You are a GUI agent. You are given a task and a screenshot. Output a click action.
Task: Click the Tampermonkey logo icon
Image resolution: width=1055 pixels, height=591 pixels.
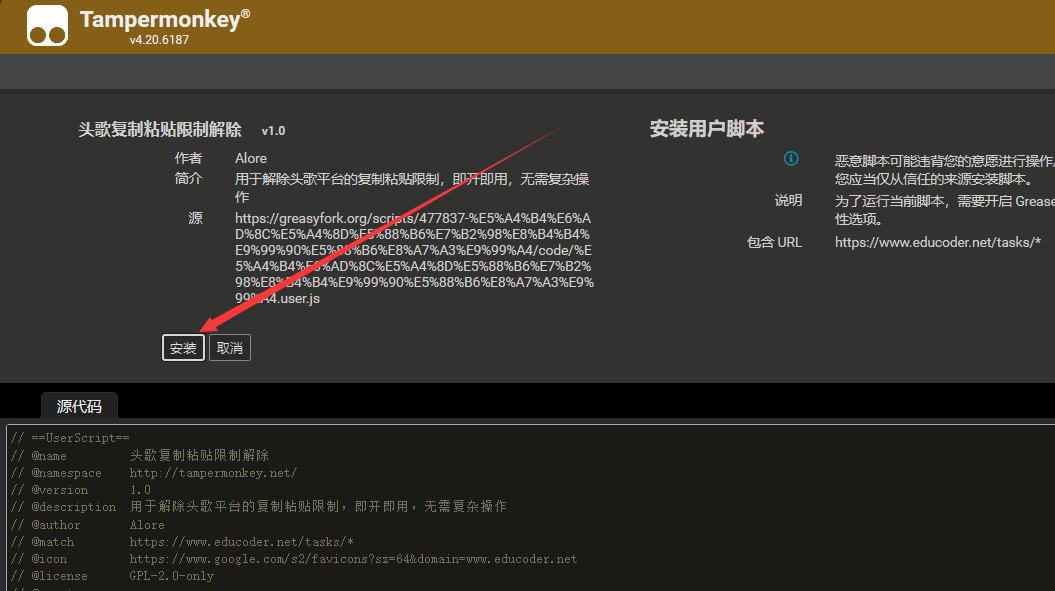[47, 26]
